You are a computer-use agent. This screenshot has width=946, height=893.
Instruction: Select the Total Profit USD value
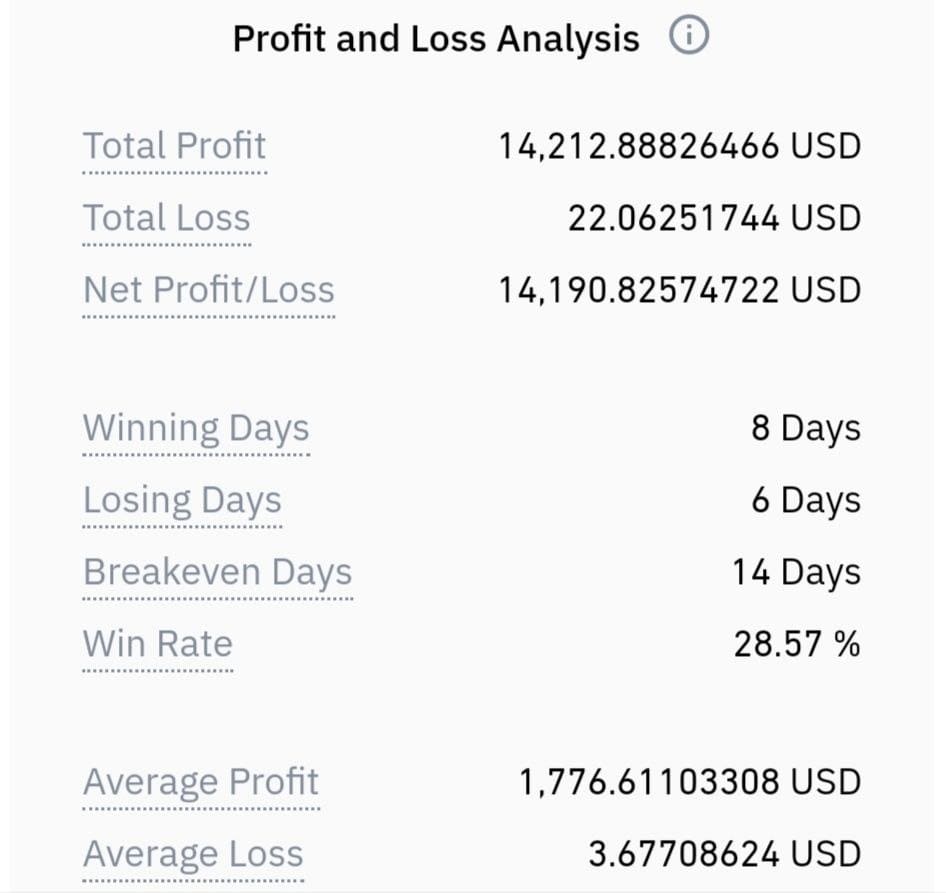tap(679, 146)
